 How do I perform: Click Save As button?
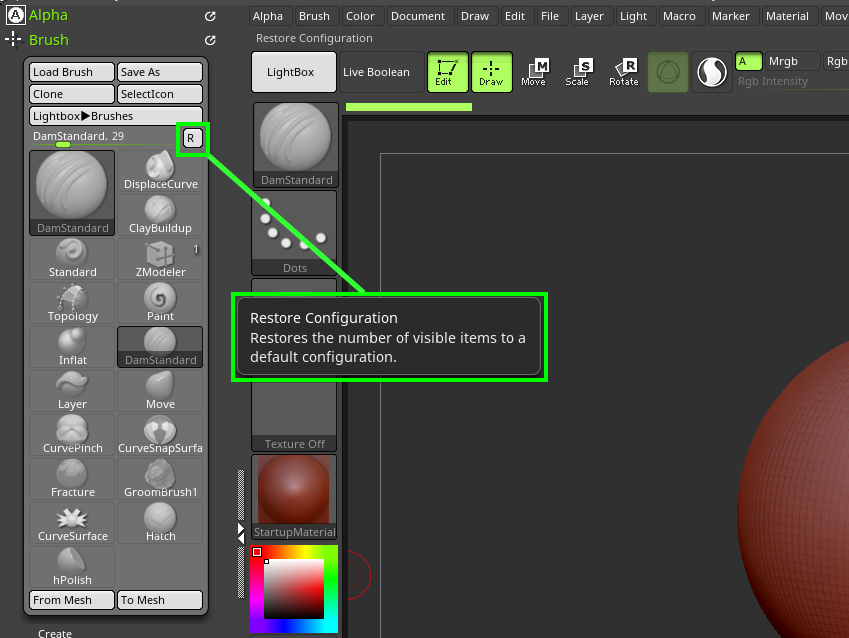(x=160, y=72)
